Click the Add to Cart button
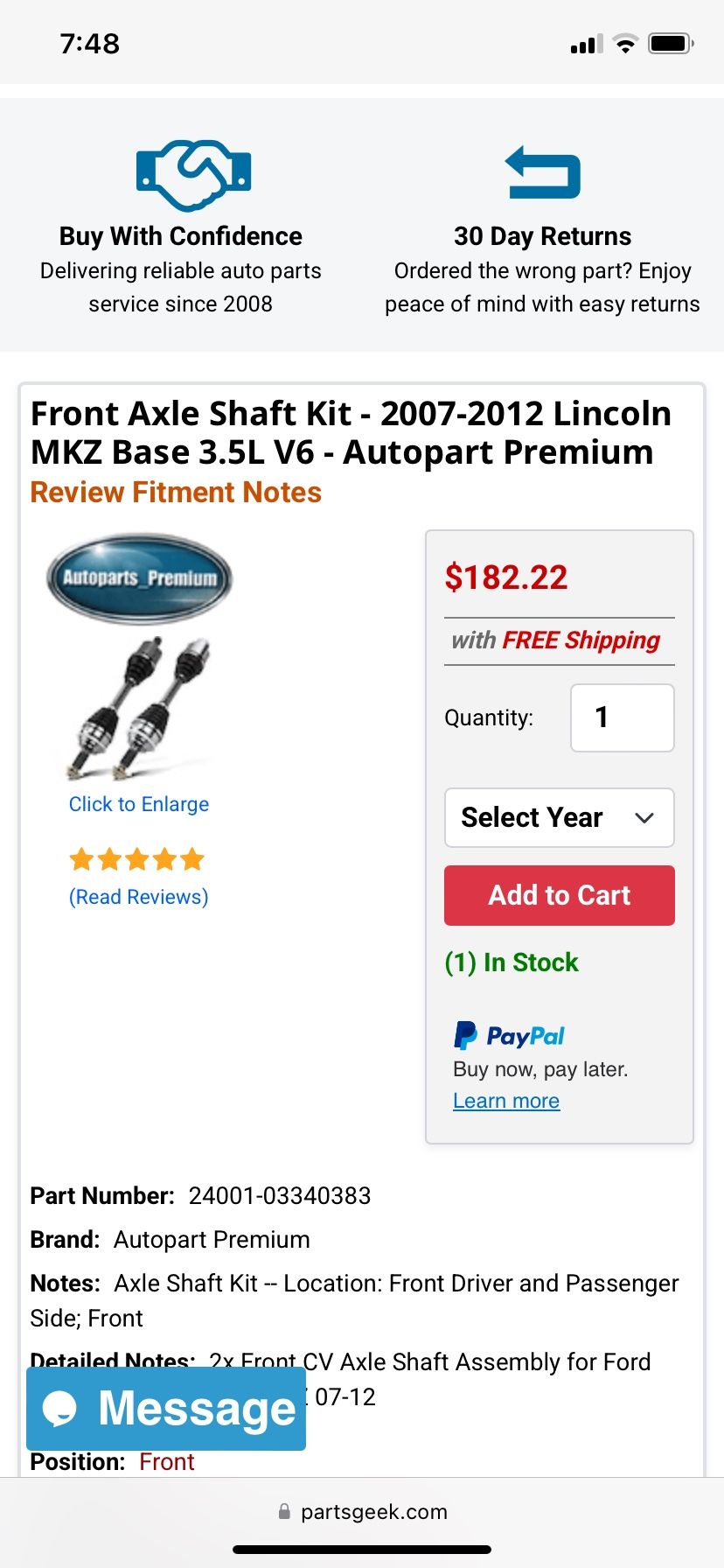The height and width of the screenshot is (1568, 724). click(560, 895)
